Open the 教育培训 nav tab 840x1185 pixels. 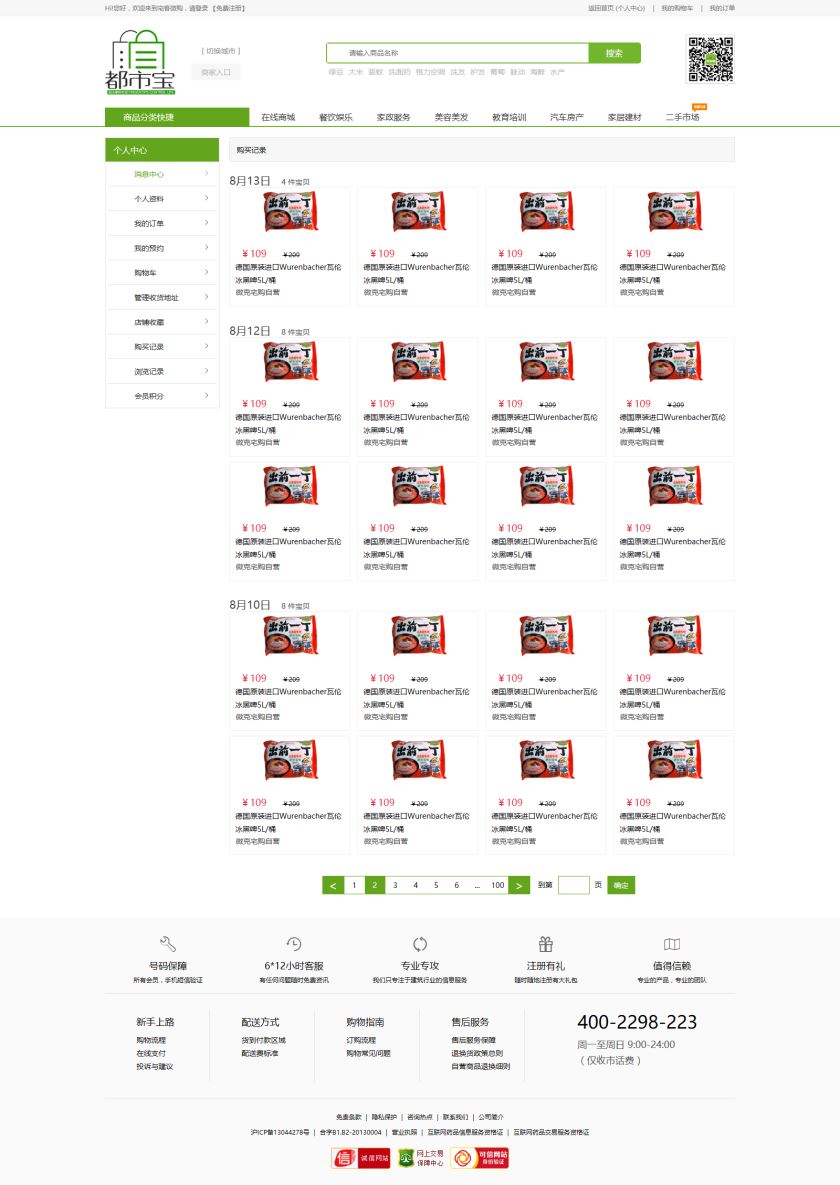click(509, 117)
